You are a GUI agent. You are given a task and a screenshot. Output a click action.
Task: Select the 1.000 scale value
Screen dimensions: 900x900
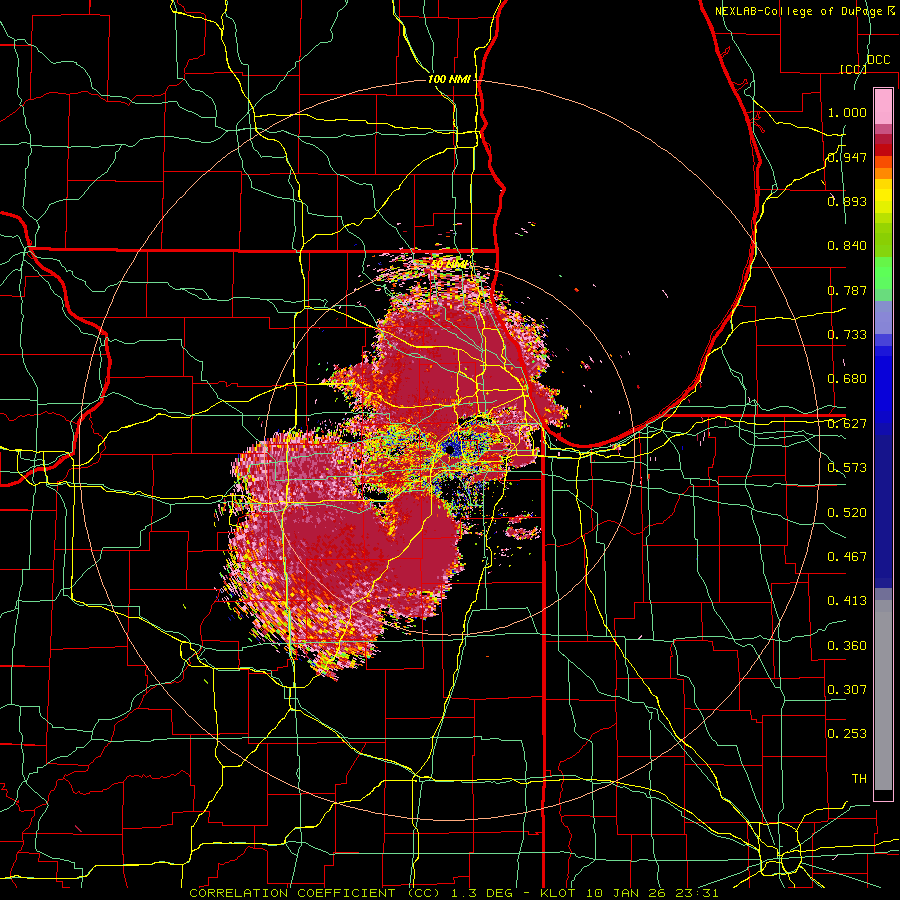point(847,112)
